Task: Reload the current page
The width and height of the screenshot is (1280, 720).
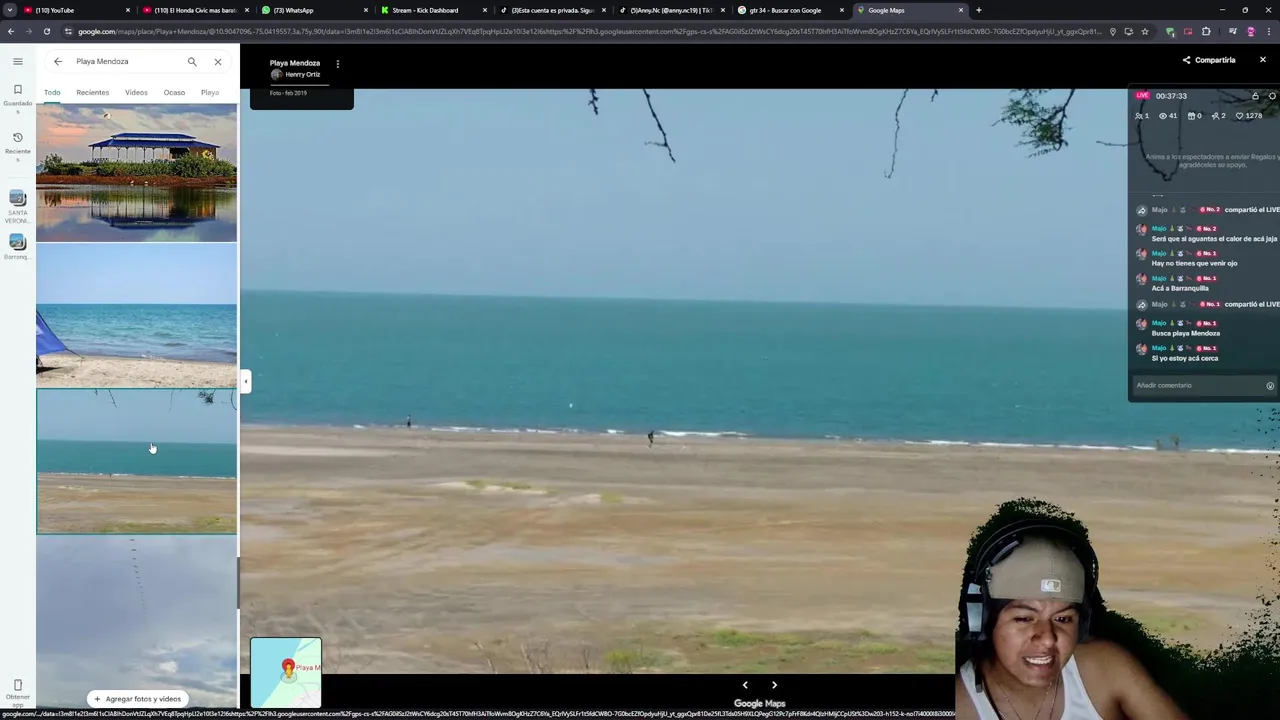Action: tap(46, 32)
